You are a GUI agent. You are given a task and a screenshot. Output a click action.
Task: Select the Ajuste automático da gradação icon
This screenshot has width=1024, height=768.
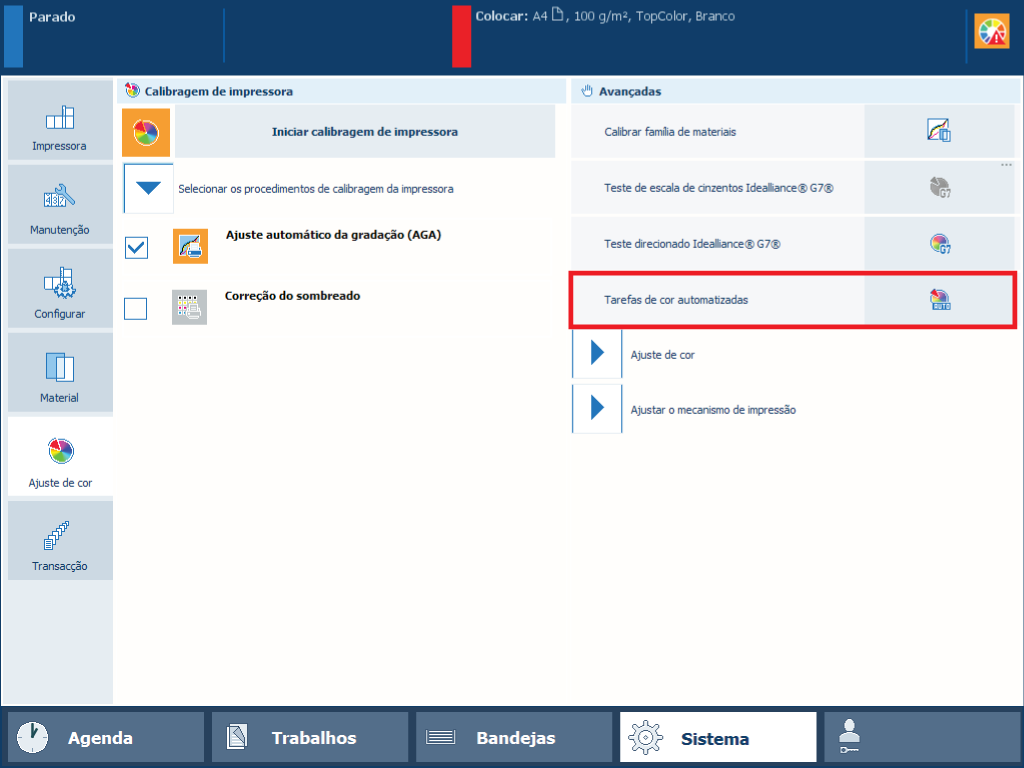(189, 246)
